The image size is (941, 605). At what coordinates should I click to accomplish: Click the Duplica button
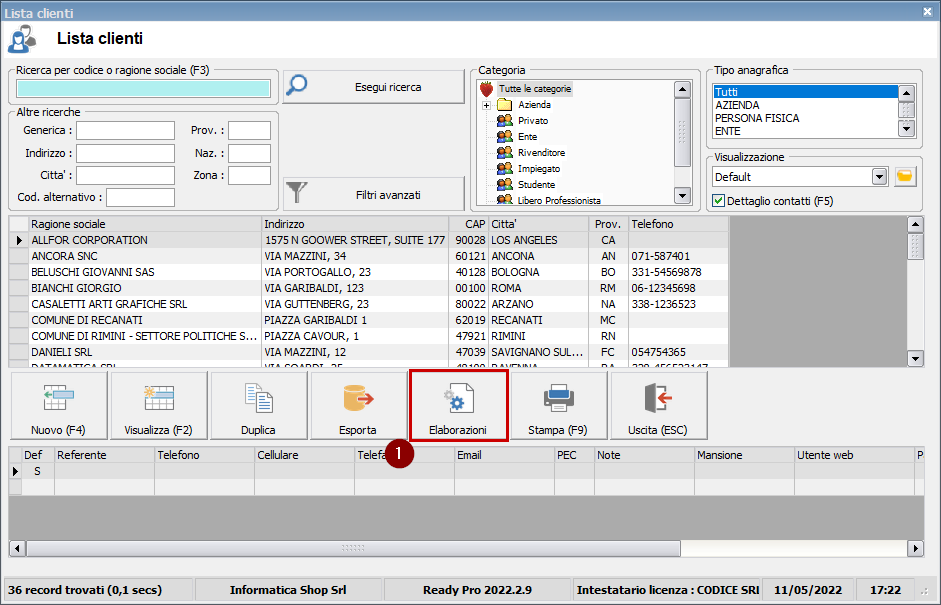click(259, 406)
